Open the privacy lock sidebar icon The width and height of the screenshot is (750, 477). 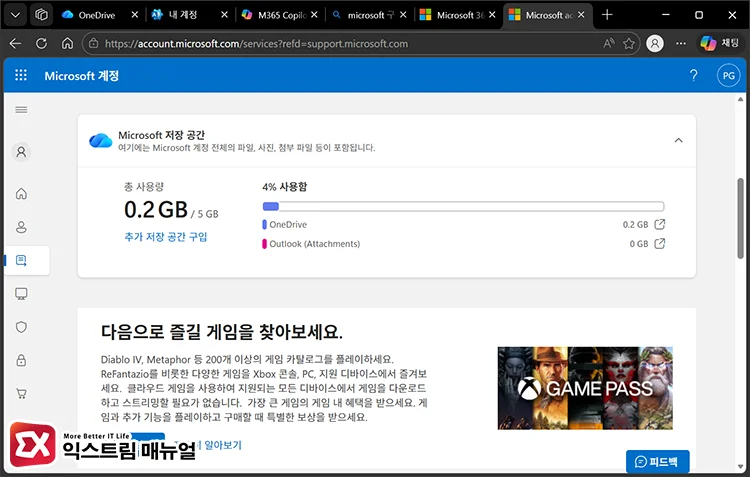tap(21, 360)
